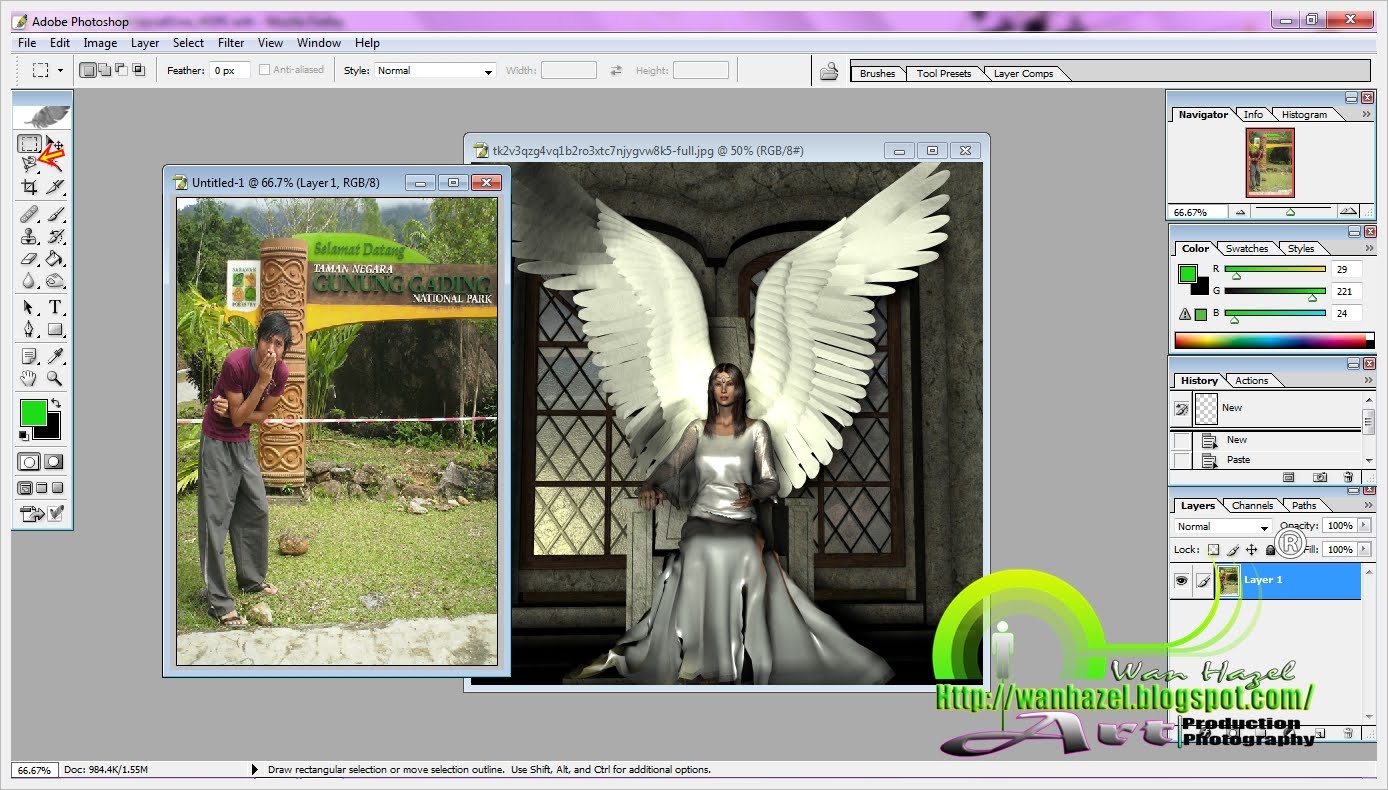
Task: Open Opacity slider arrow
Action: 1364,525
